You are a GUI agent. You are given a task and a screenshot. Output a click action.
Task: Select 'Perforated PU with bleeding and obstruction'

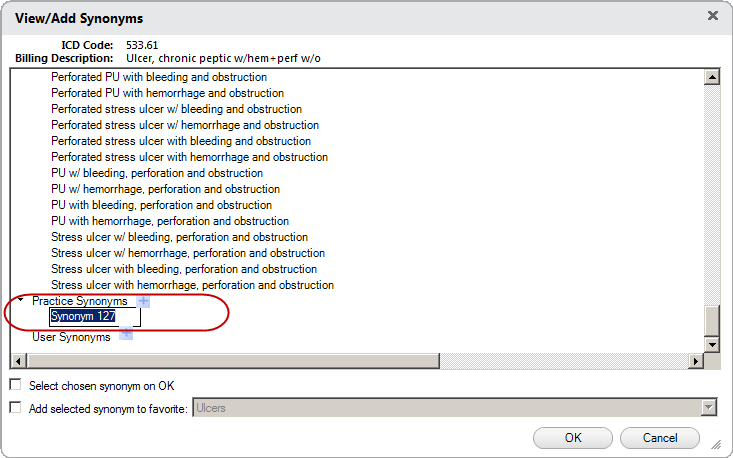tap(159, 77)
